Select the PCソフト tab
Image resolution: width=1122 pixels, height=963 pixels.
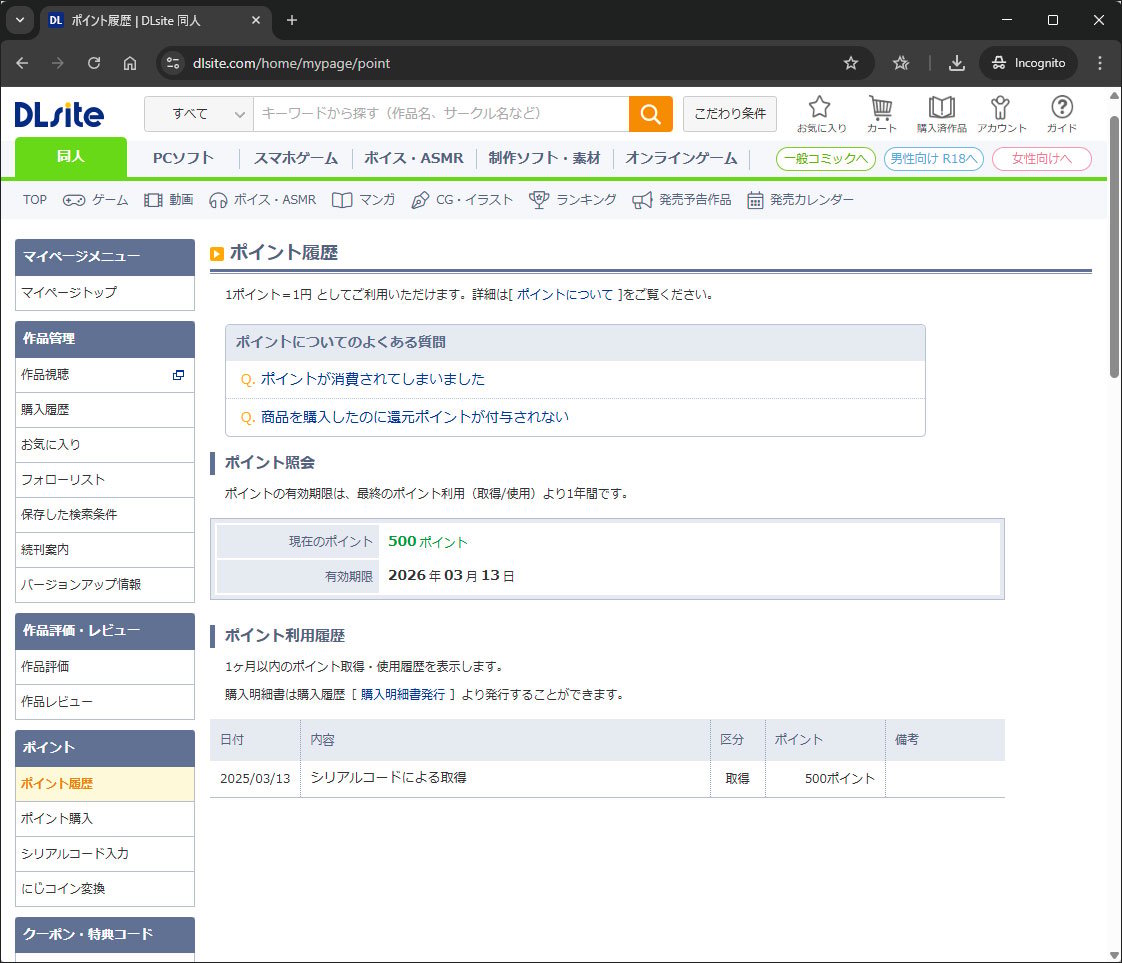click(183, 158)
